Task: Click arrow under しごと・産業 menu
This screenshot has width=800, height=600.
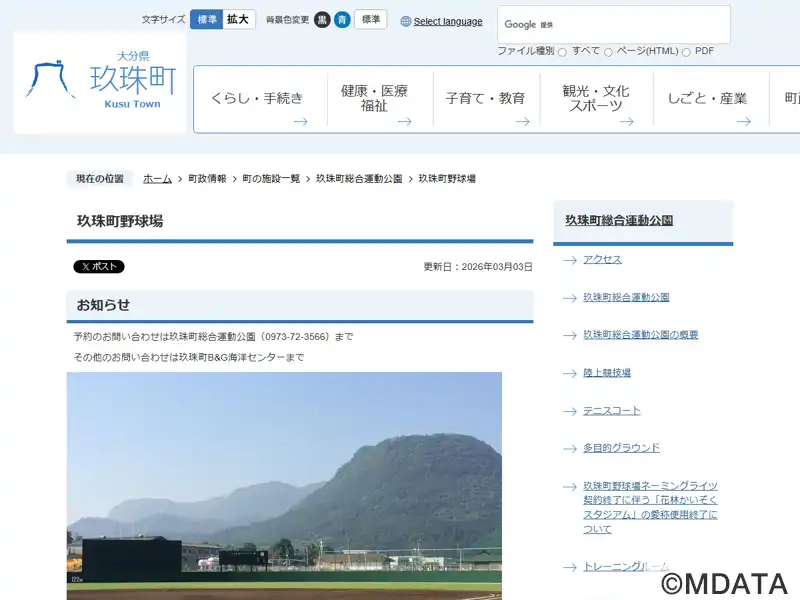Action: pyautogui.click(x=744, y=121)
